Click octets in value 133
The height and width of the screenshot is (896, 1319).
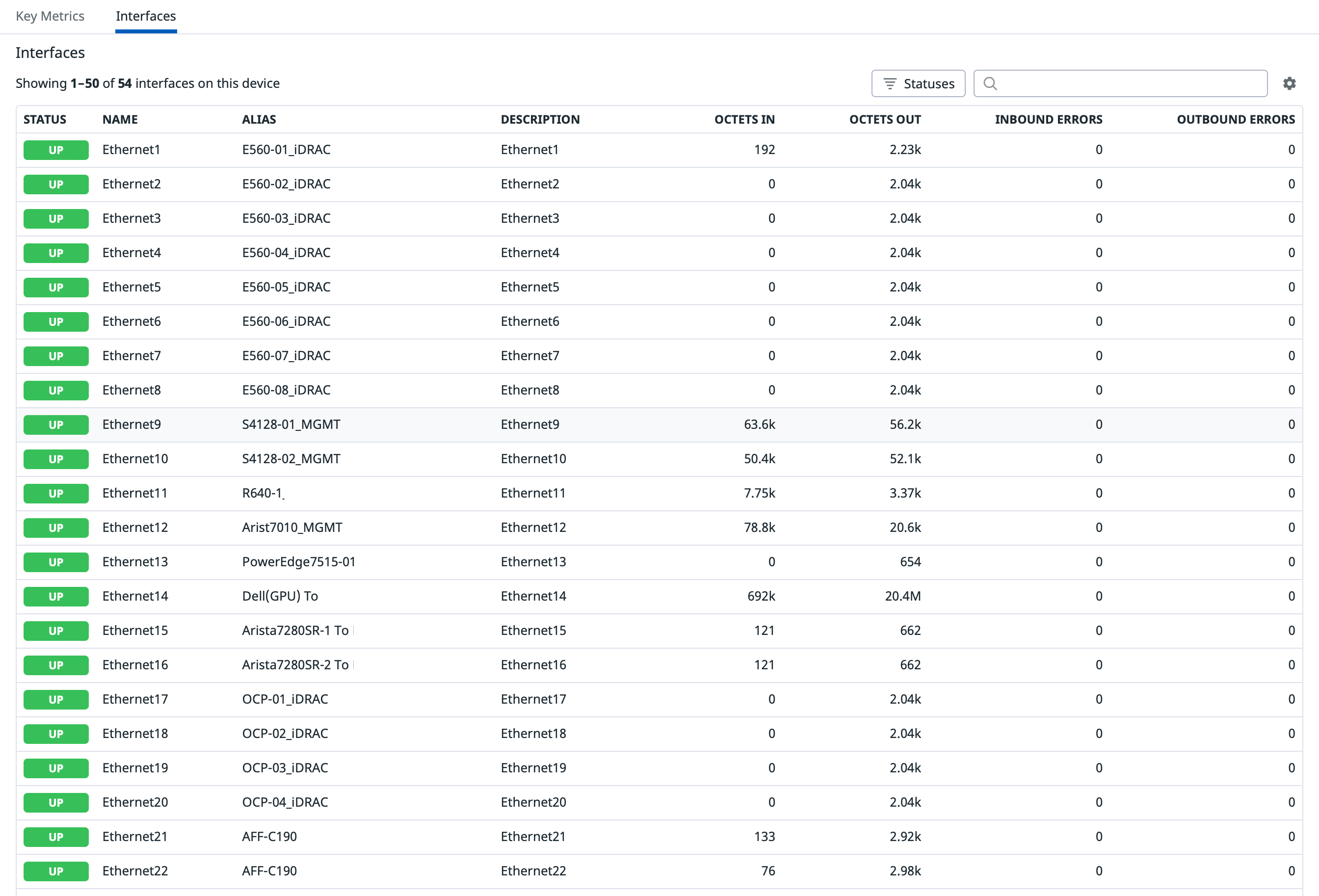[765, 837]
